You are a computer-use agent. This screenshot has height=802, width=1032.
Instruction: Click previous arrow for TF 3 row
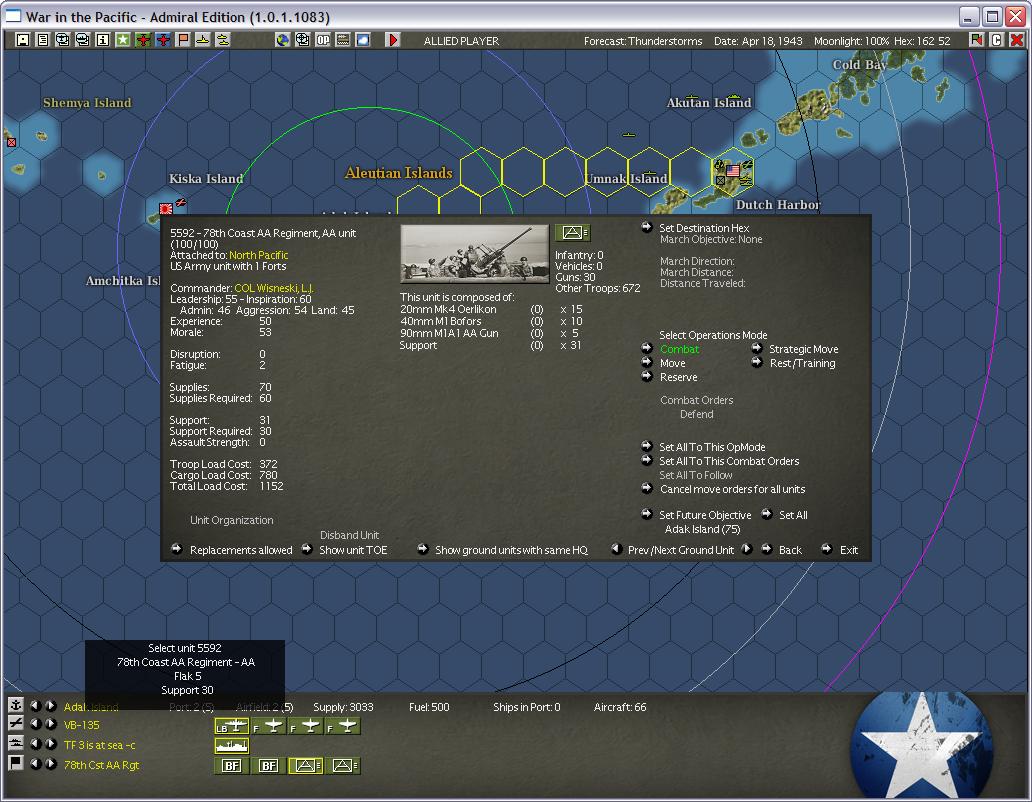coord(36,744)
